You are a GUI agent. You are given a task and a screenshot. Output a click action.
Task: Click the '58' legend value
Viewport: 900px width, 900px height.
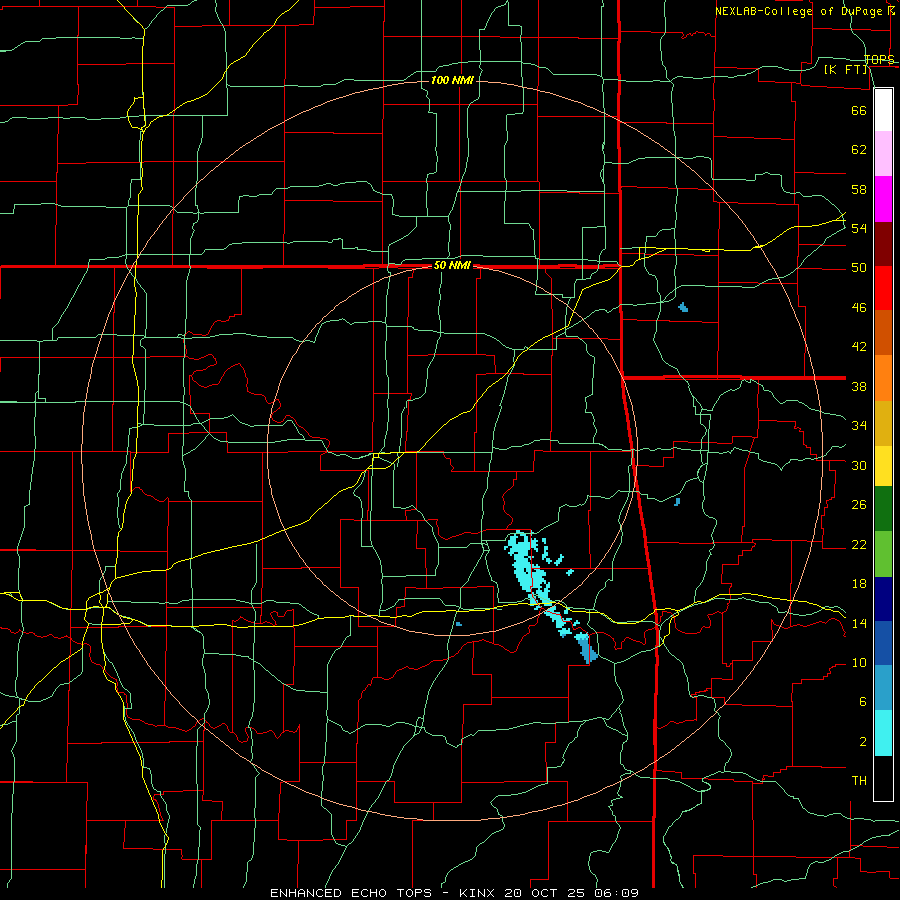point(859,189)
